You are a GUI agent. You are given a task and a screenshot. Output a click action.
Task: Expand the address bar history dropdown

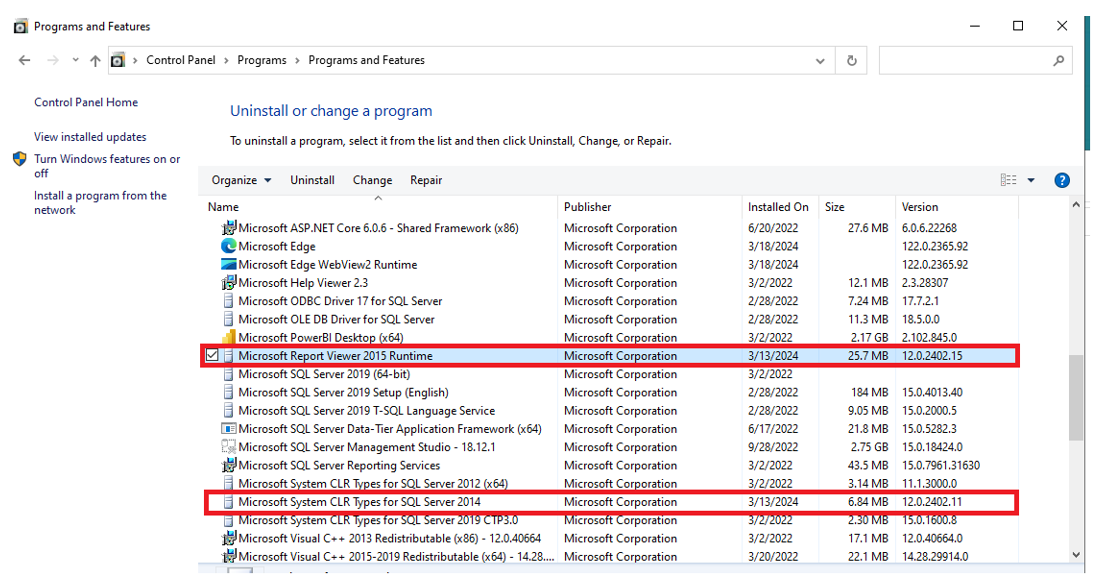click(x=820, y=61)
